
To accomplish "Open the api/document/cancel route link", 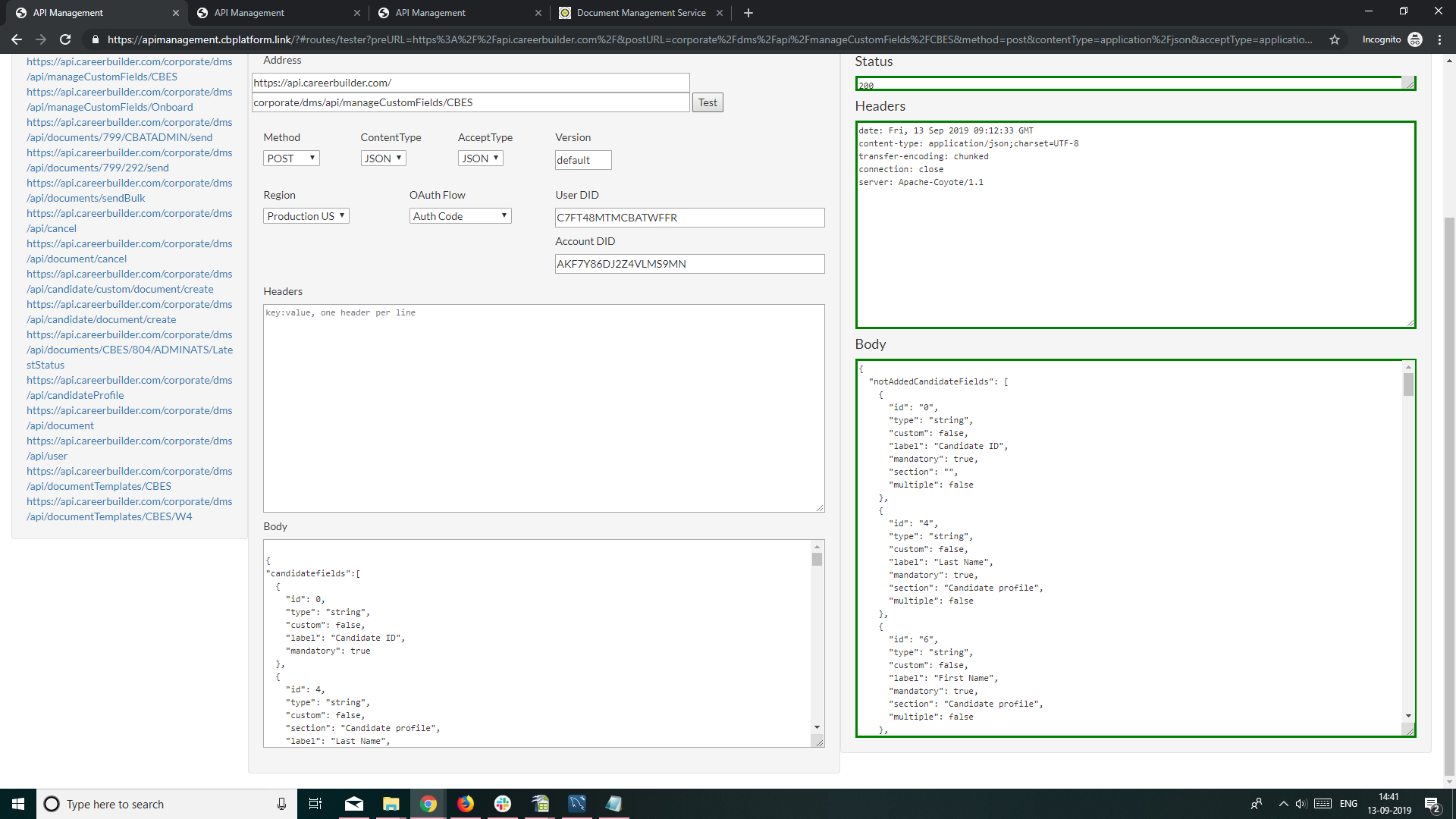I will [x=130, y=251].
